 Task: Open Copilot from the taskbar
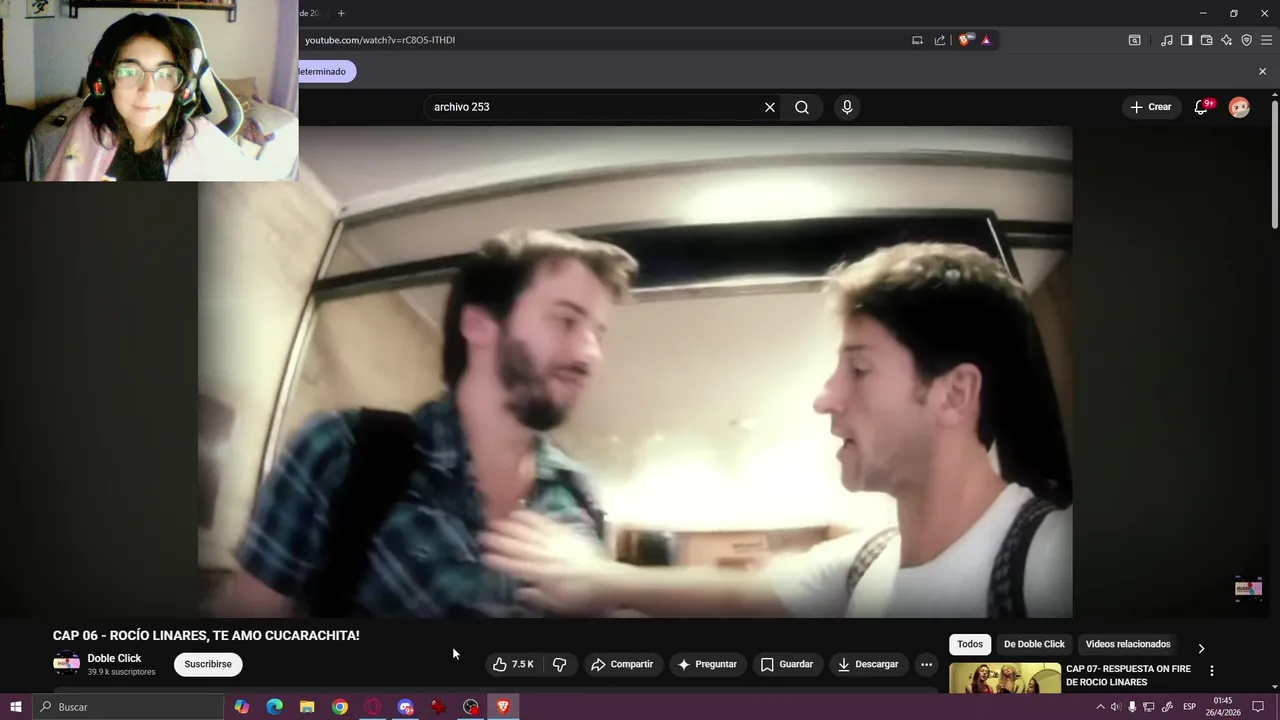click(x=242, y=707)
